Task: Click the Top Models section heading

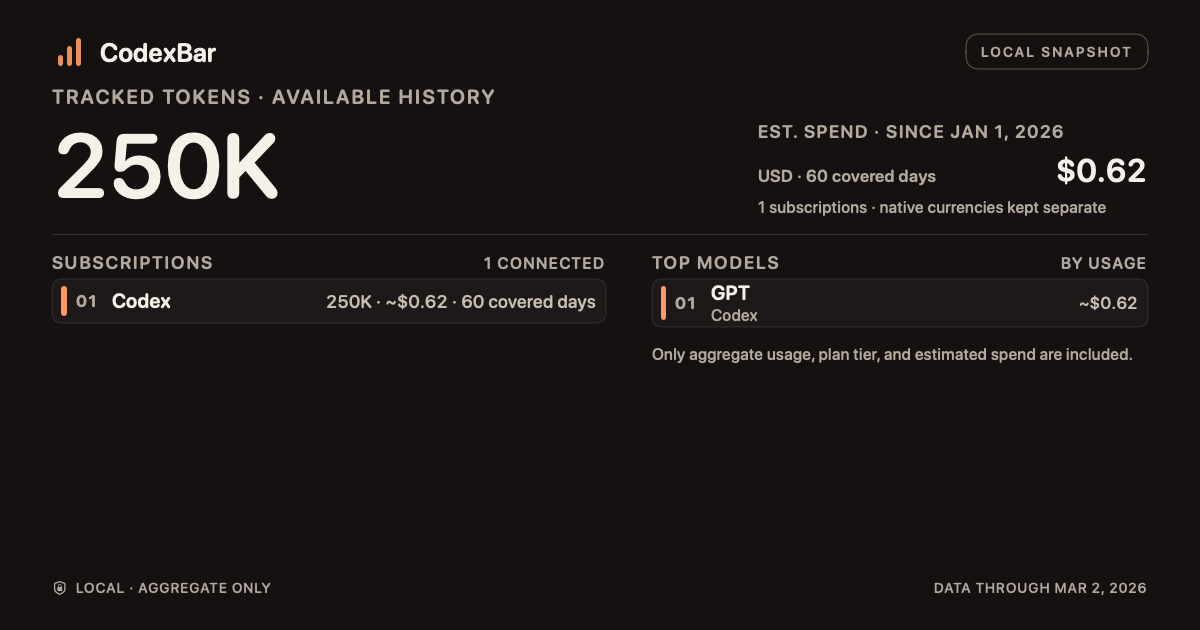Action: pos(715,263)
